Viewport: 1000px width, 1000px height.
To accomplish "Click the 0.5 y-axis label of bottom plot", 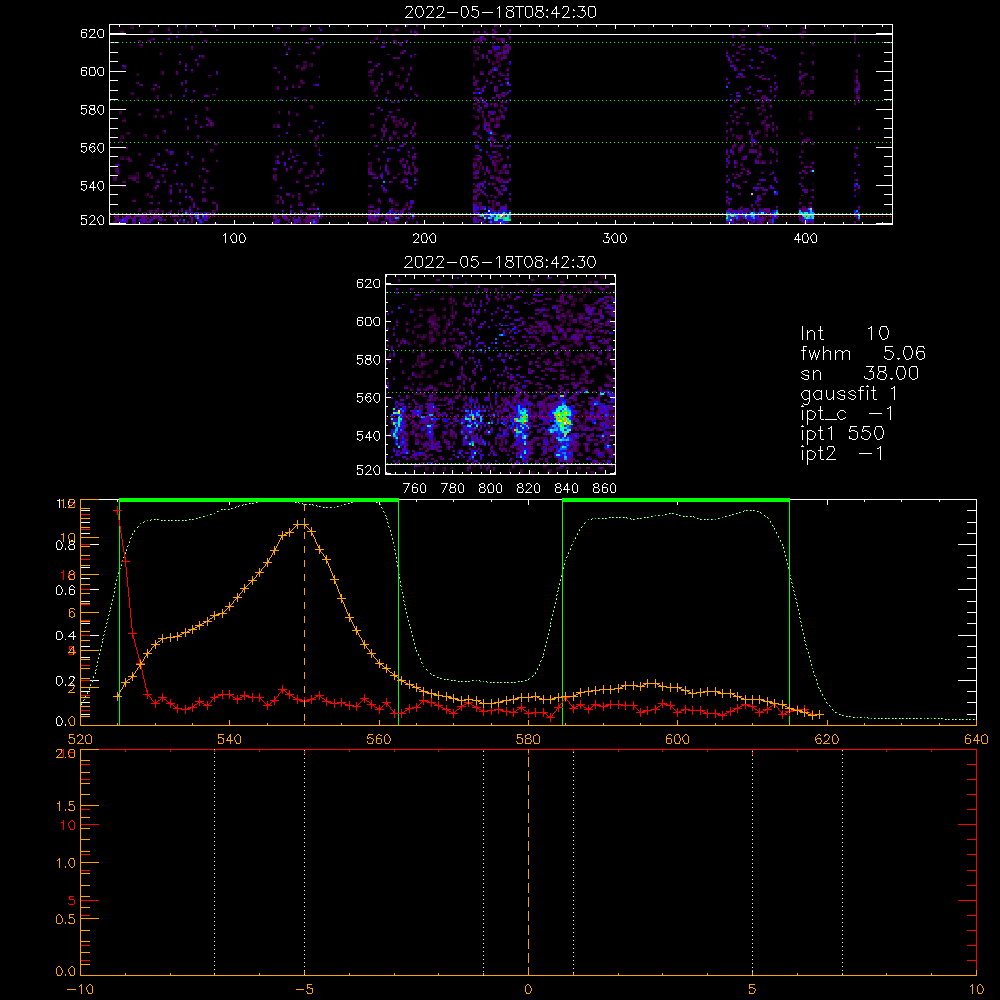I will coord(66,919).
